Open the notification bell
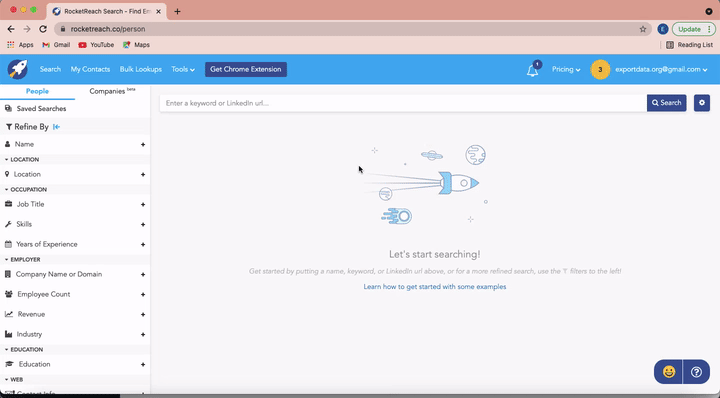 coord(533,70)
